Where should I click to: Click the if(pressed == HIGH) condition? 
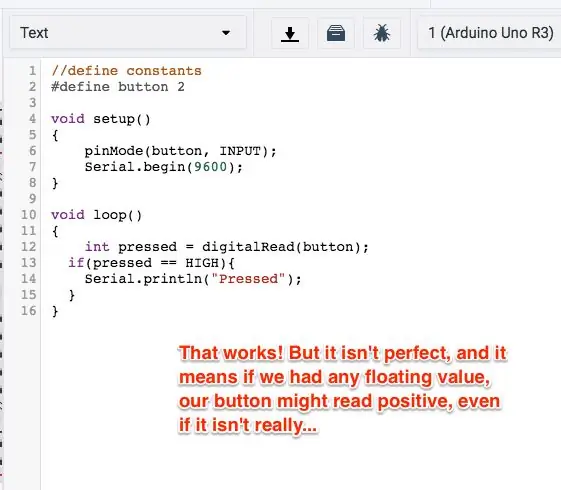pos(152,263)
